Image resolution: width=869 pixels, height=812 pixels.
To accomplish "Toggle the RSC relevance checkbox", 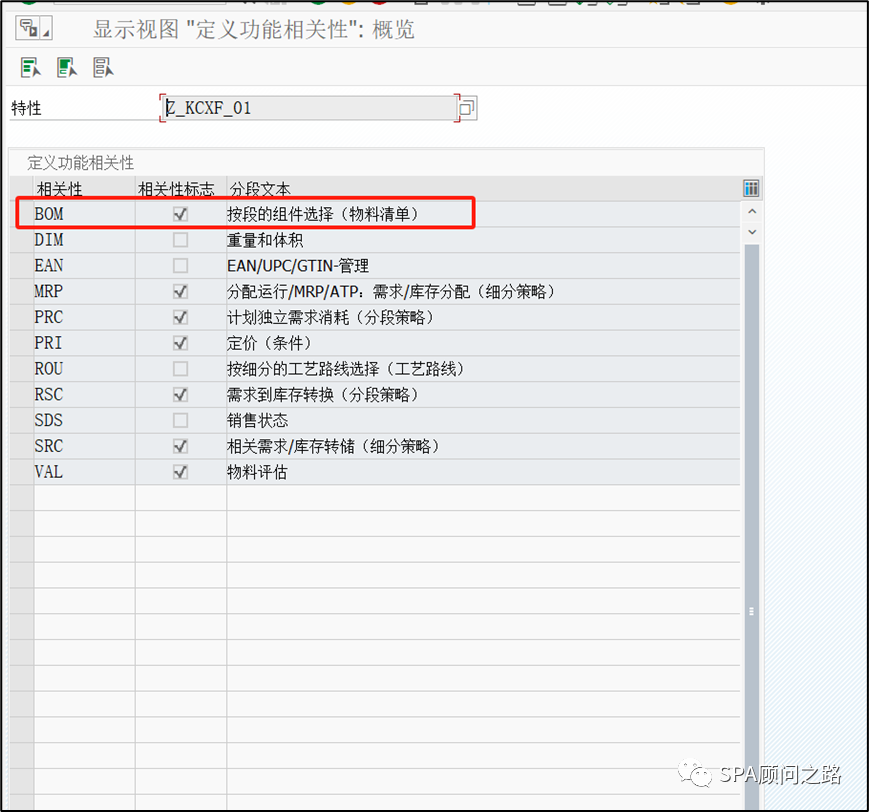I will [x=180, y=395].
